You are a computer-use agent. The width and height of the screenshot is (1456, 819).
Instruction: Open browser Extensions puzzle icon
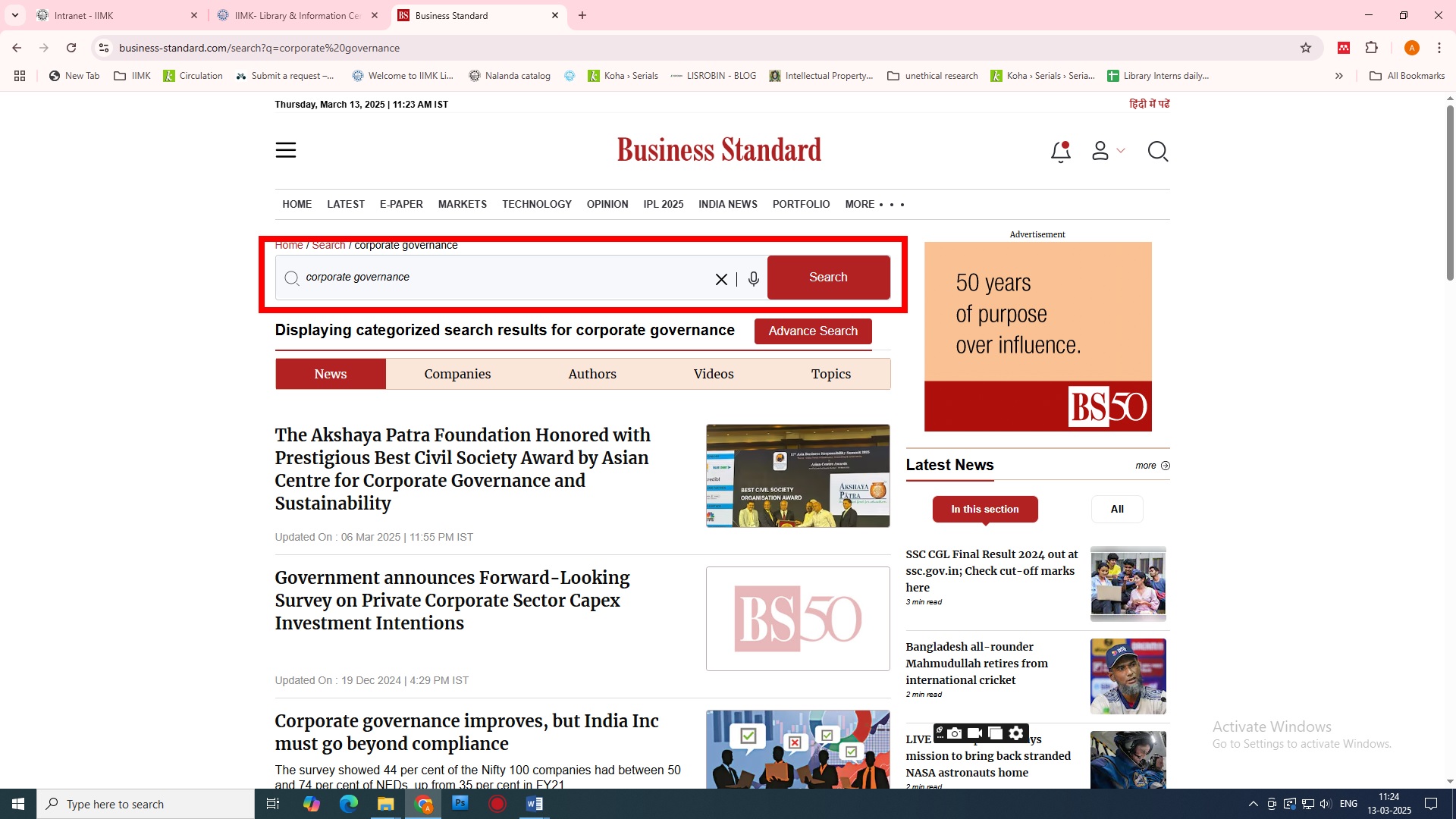1371,48
